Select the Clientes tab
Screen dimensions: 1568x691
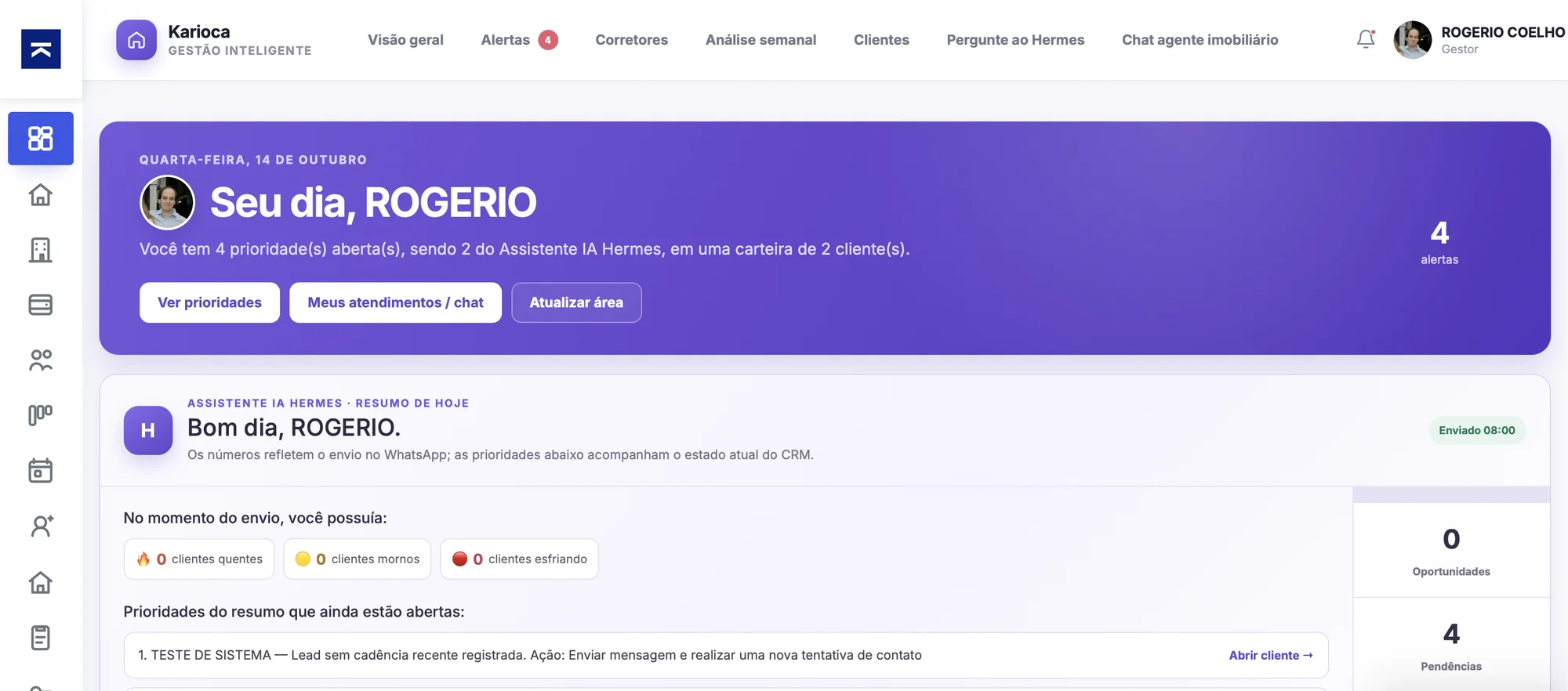881,40
